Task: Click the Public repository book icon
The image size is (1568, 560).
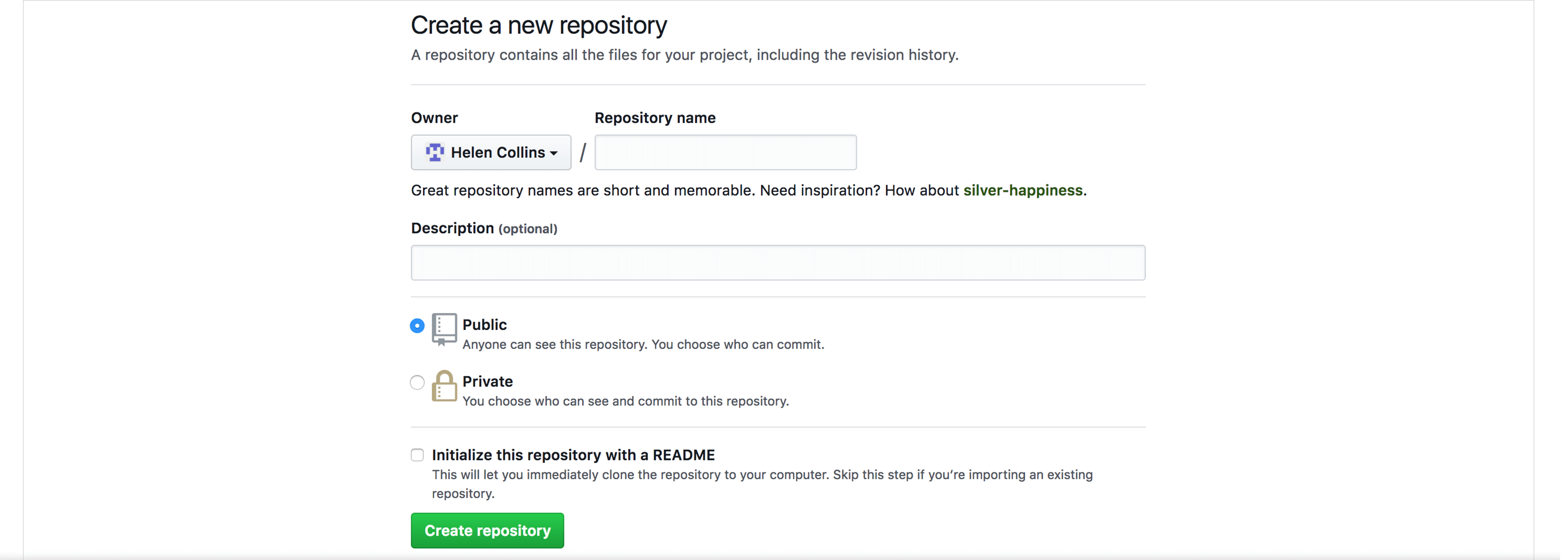Action: point(444,330)
